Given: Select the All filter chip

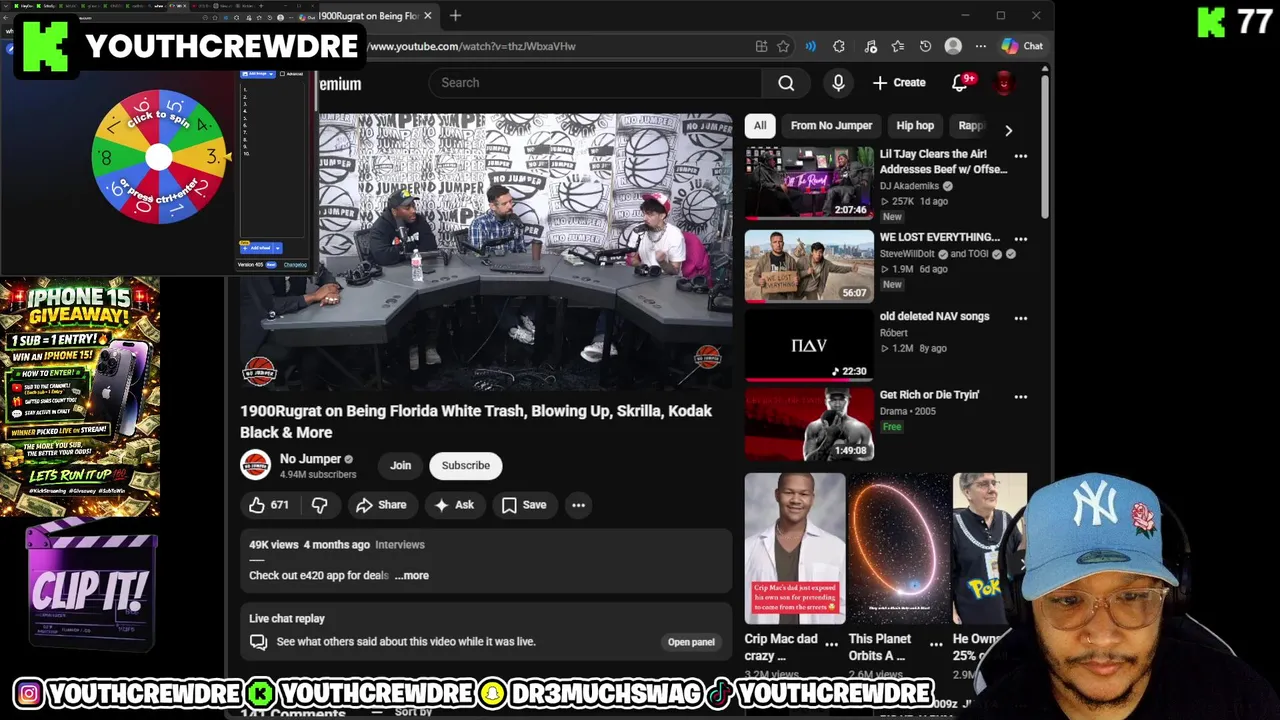Looking at the screenshot, I should pos(760,126).
